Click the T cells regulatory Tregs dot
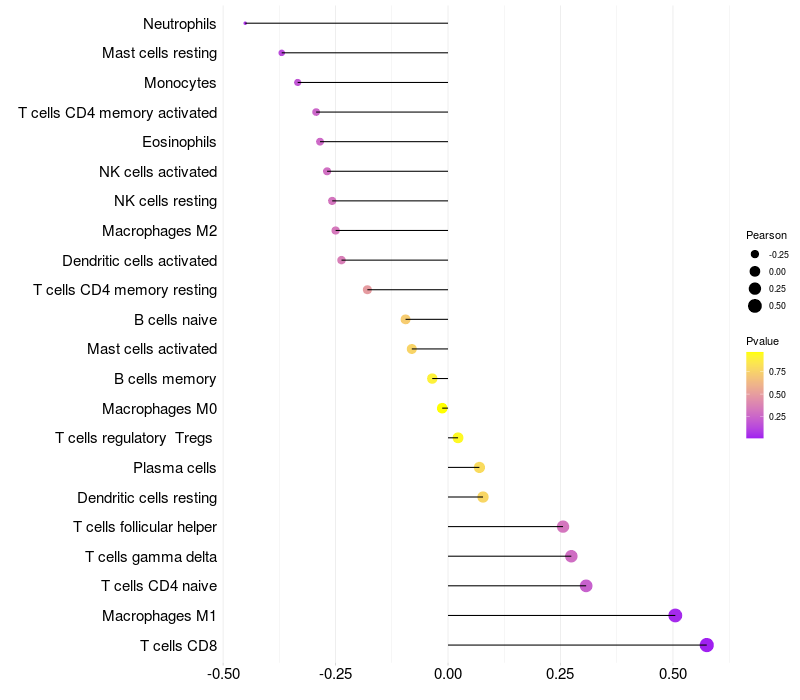 point(458,438)
